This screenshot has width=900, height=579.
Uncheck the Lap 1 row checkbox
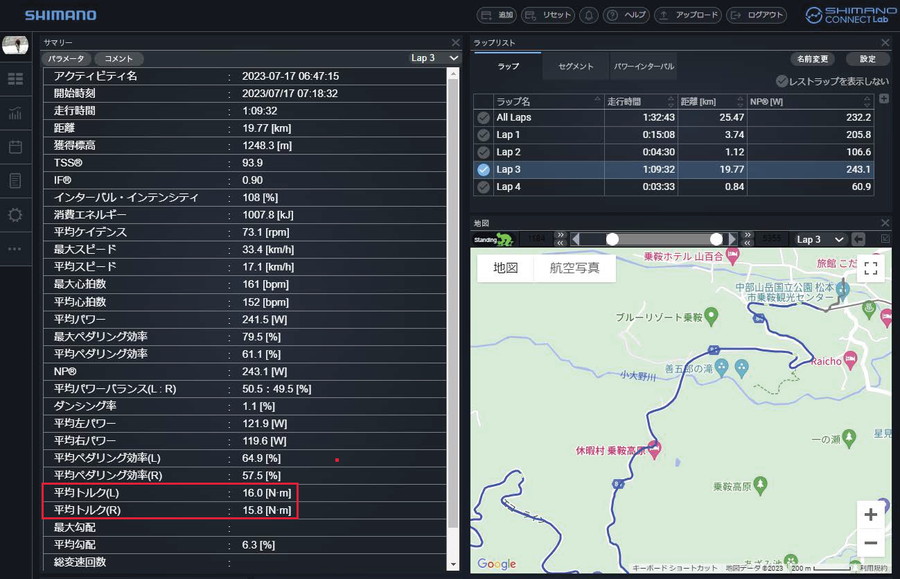[483, 135]
